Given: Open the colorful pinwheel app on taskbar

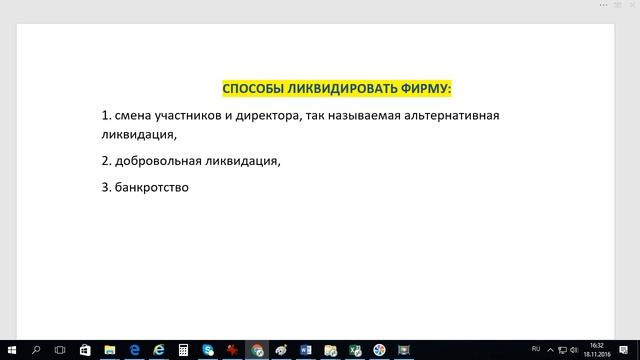Looking at the screenshot, I should (x=379, y=350).
